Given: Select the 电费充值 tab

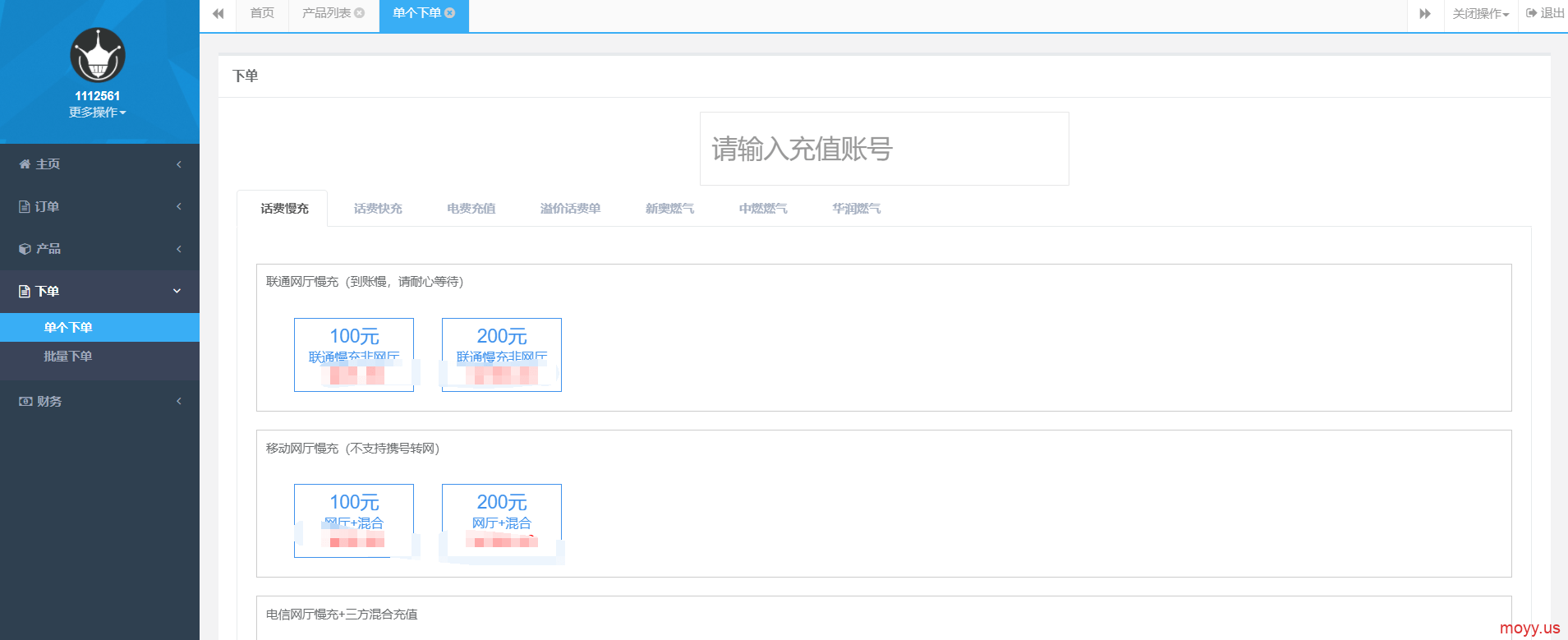Looking at the screenshot, I should [x=471, y=209].
